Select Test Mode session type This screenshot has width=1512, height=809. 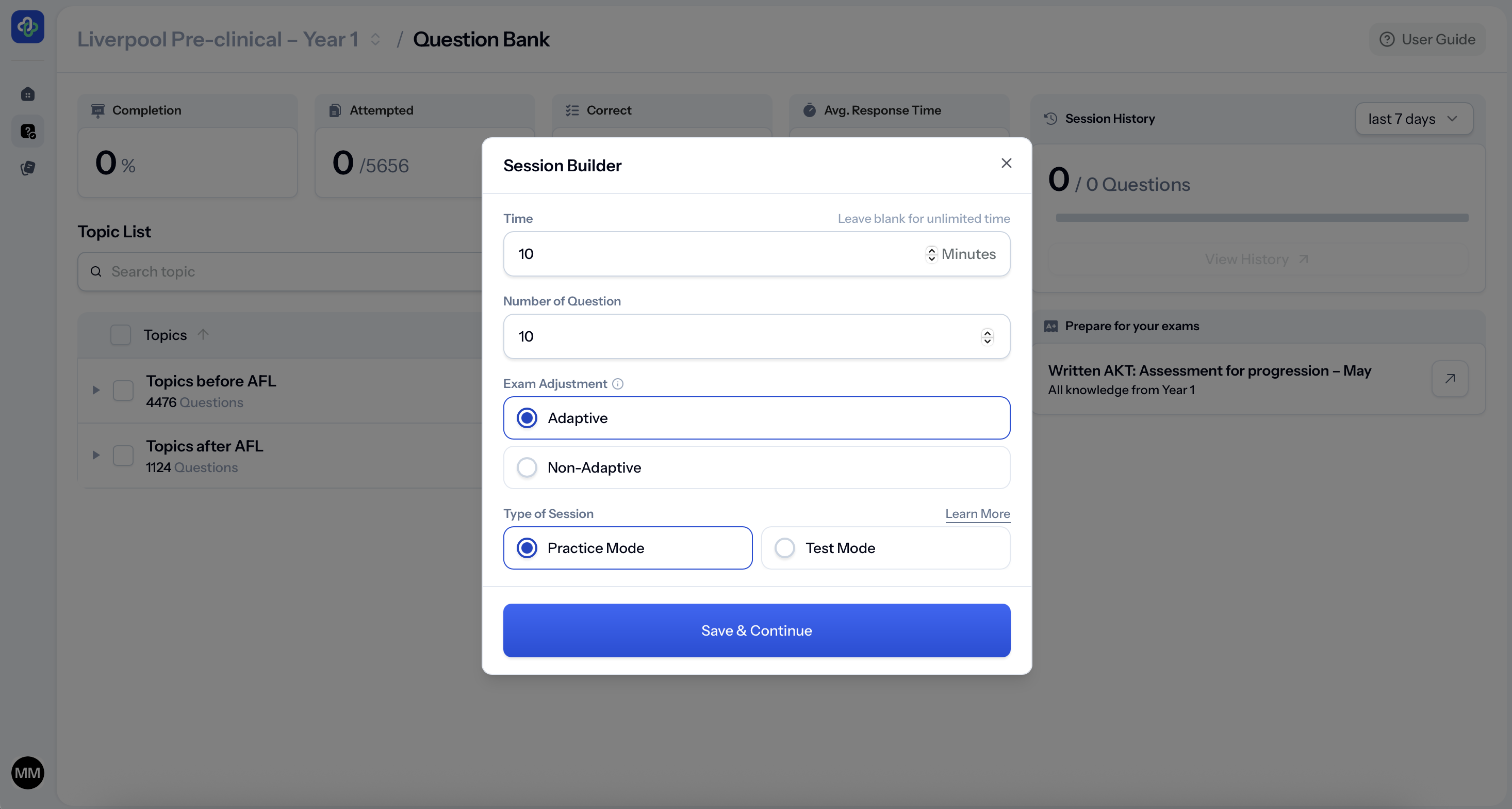pos(785,548)
